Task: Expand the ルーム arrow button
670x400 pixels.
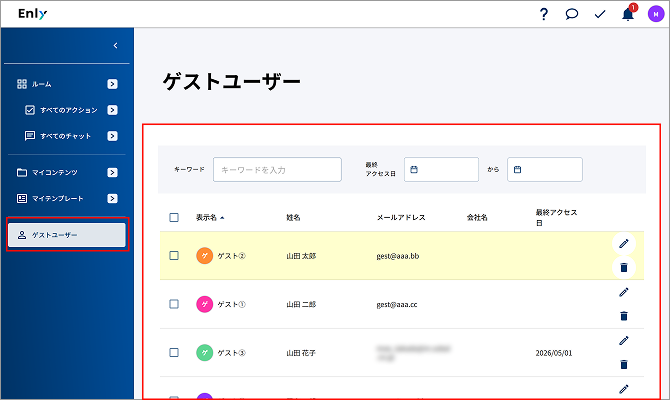Action: [x=112, y=84]
